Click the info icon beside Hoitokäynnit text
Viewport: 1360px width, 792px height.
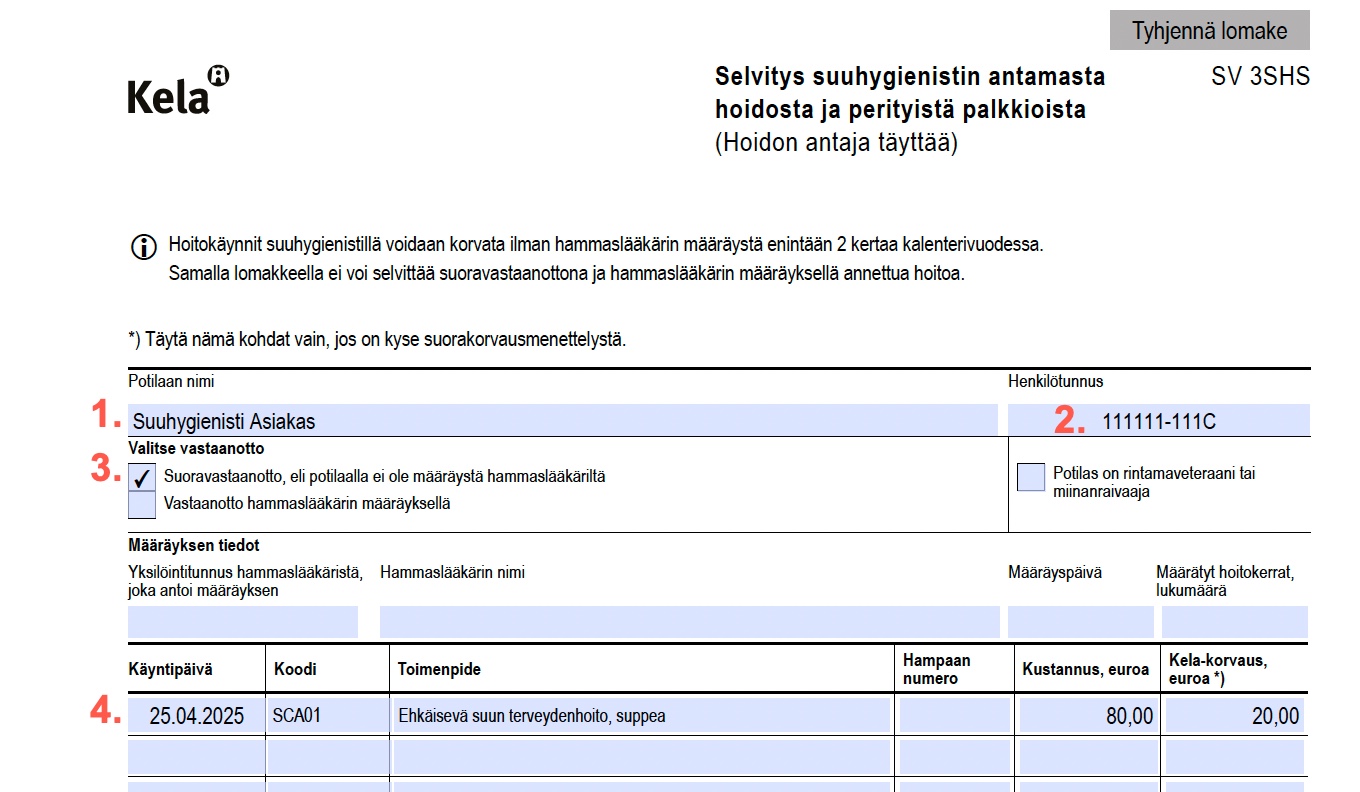(x=144, y=247)
